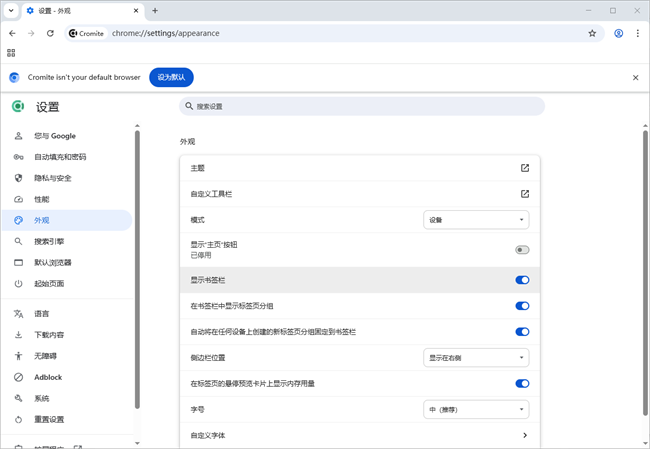The width and height of the screenshot is (650, 449).
Task: Disable 在书签栏中显示标签页分组 toggle
Action: (x=522, y=306)
